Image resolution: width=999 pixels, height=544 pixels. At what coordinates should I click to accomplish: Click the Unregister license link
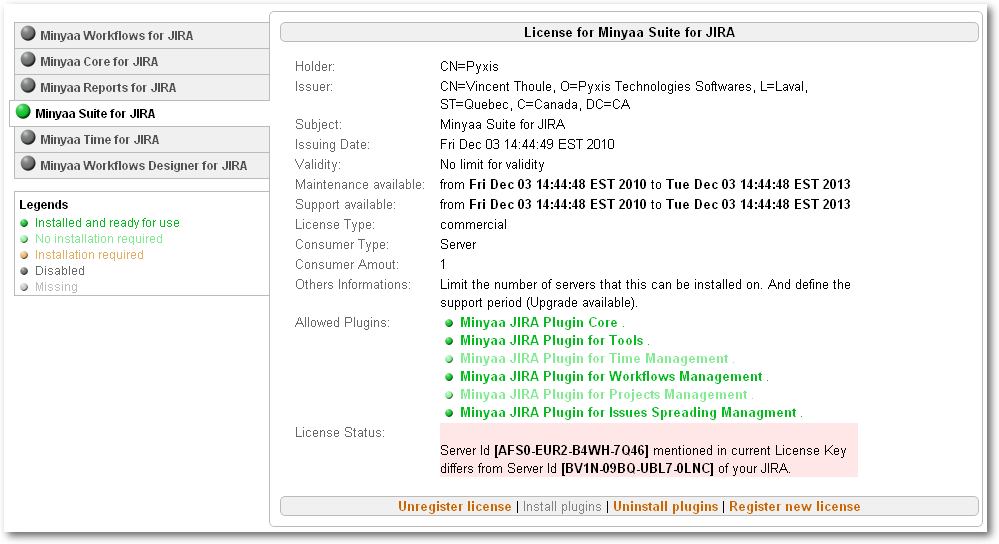pyautogui.click(x=454, y=506)
